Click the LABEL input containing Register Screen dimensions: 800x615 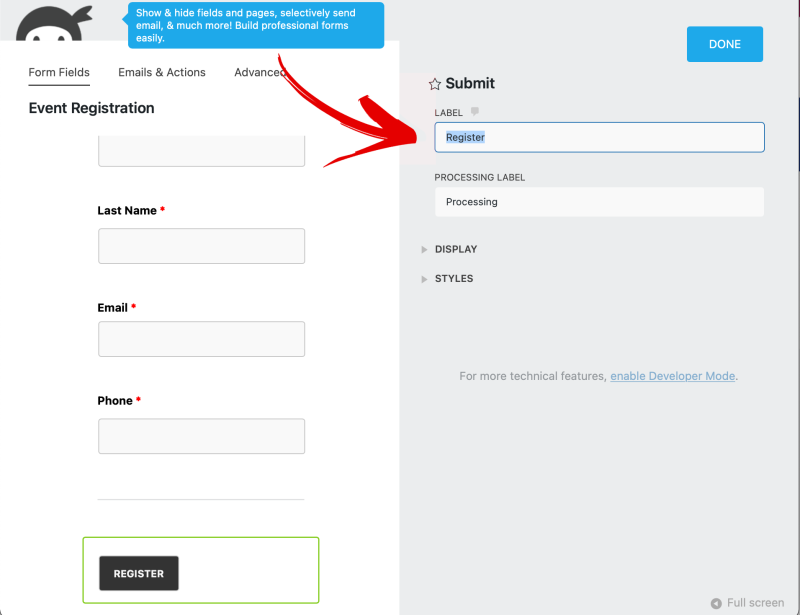(598, 137)
